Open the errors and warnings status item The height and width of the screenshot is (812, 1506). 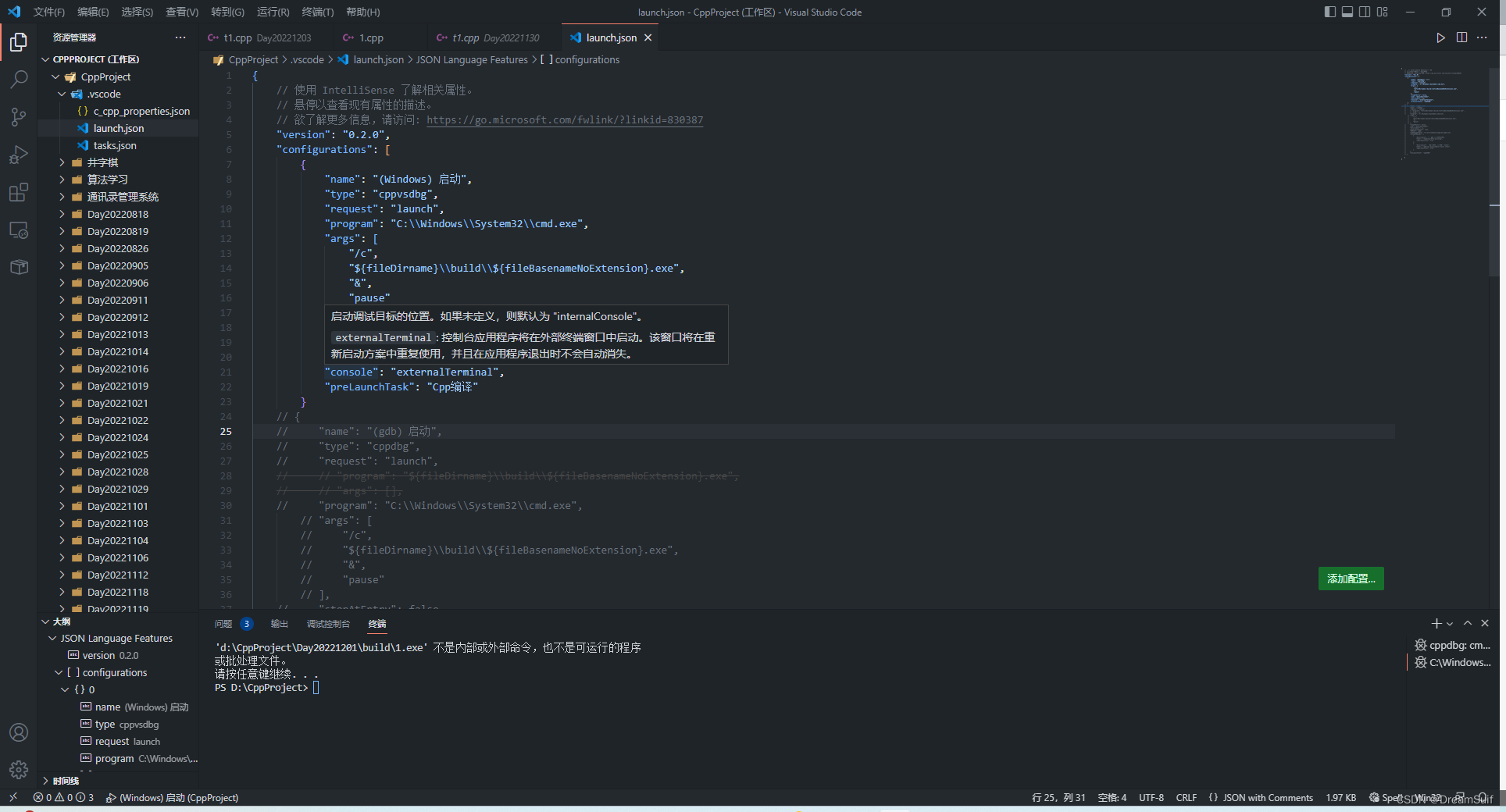click(63, 797)
